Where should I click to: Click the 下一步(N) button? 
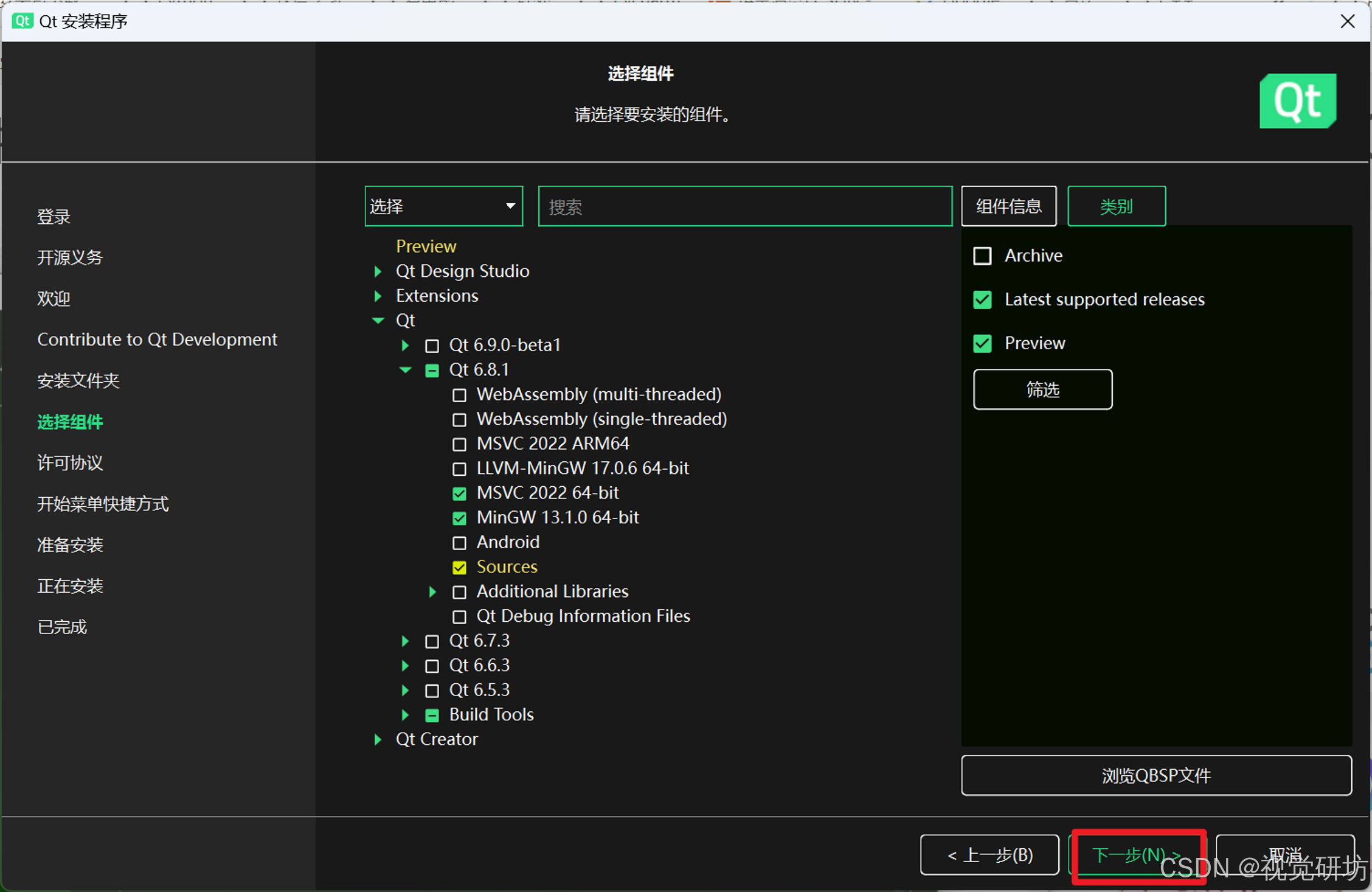[x=1136, y=855]
